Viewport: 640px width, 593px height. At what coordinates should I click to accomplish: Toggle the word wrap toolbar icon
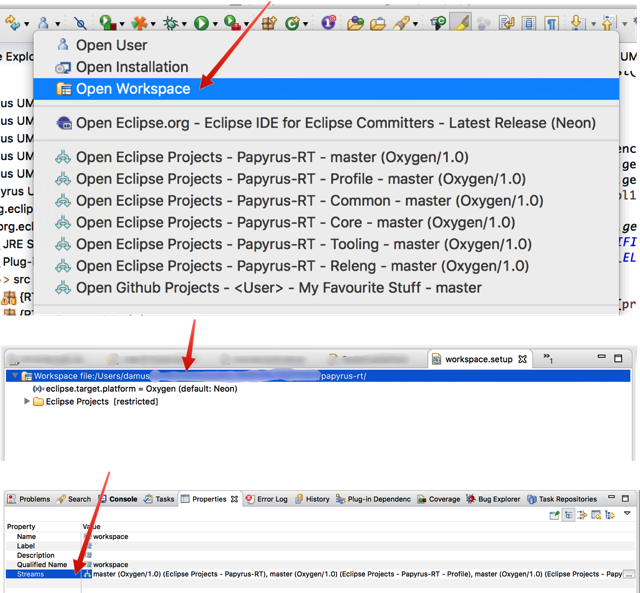[507, 23]
